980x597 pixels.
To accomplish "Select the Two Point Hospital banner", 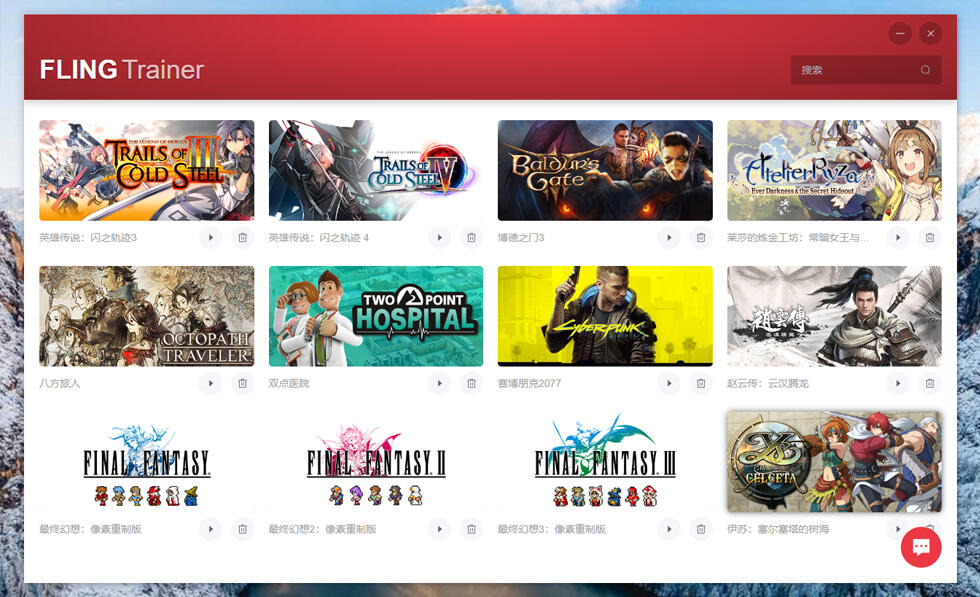I will coord(376,316).
